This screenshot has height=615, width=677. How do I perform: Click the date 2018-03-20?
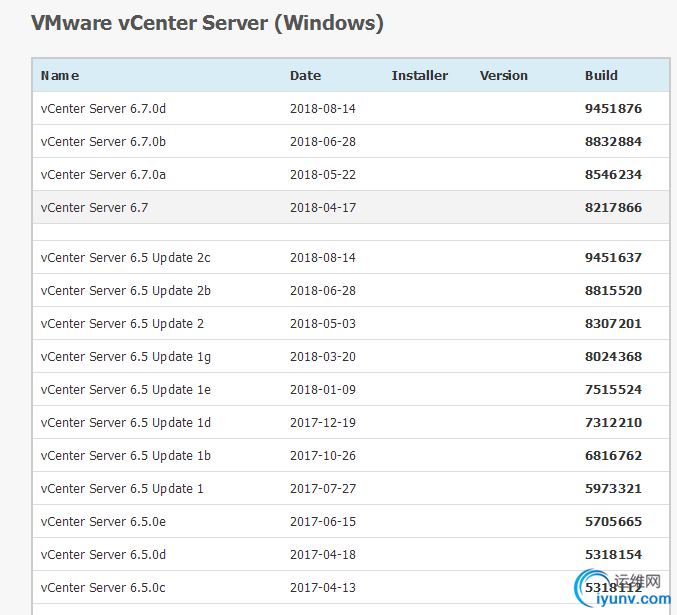[323, 357]
